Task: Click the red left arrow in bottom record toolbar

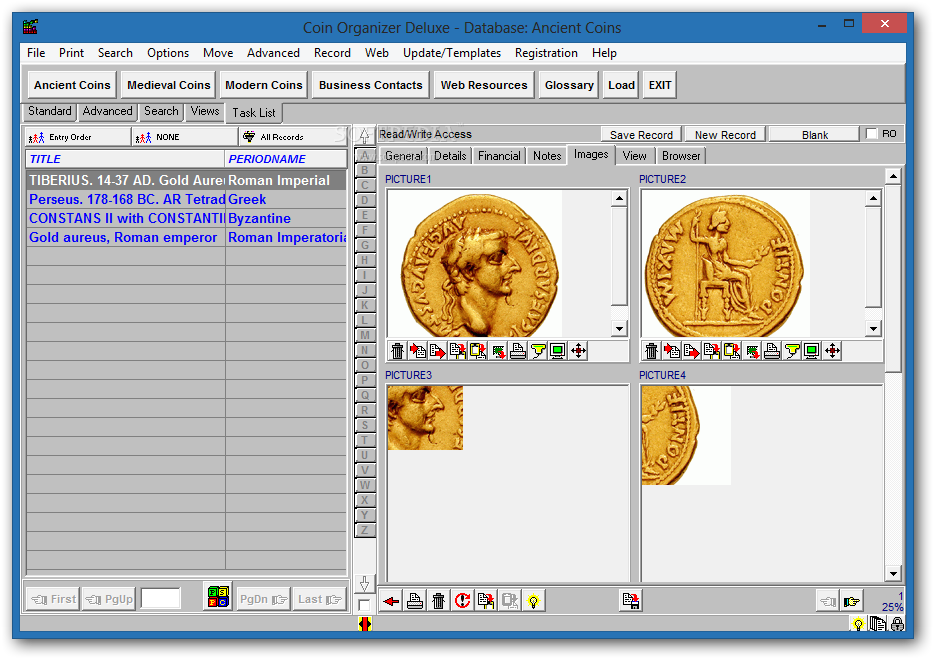Action: coord(391,601)
